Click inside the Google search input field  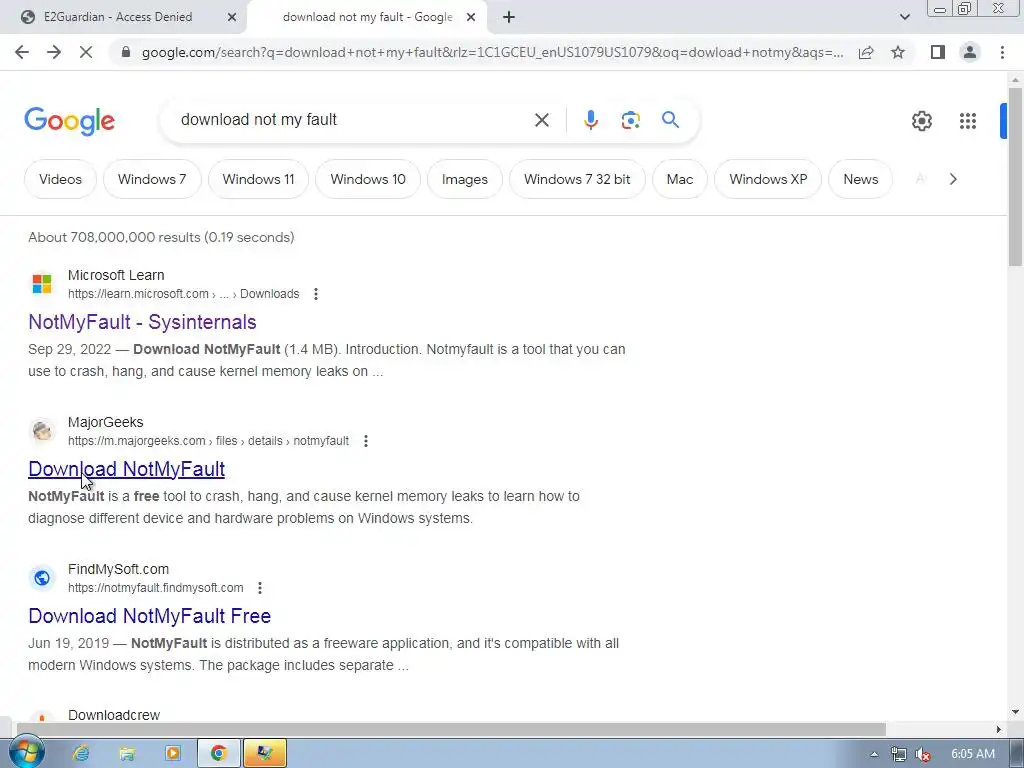tap(353, 120)
